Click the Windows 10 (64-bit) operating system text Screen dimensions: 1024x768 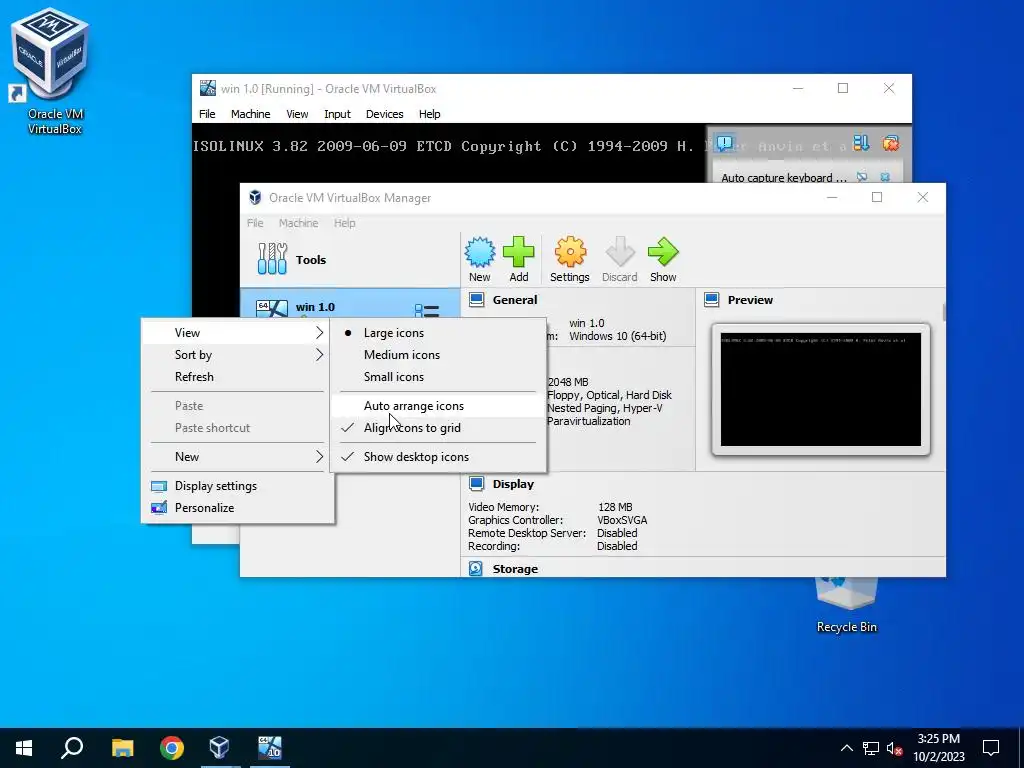pos(618,336)
